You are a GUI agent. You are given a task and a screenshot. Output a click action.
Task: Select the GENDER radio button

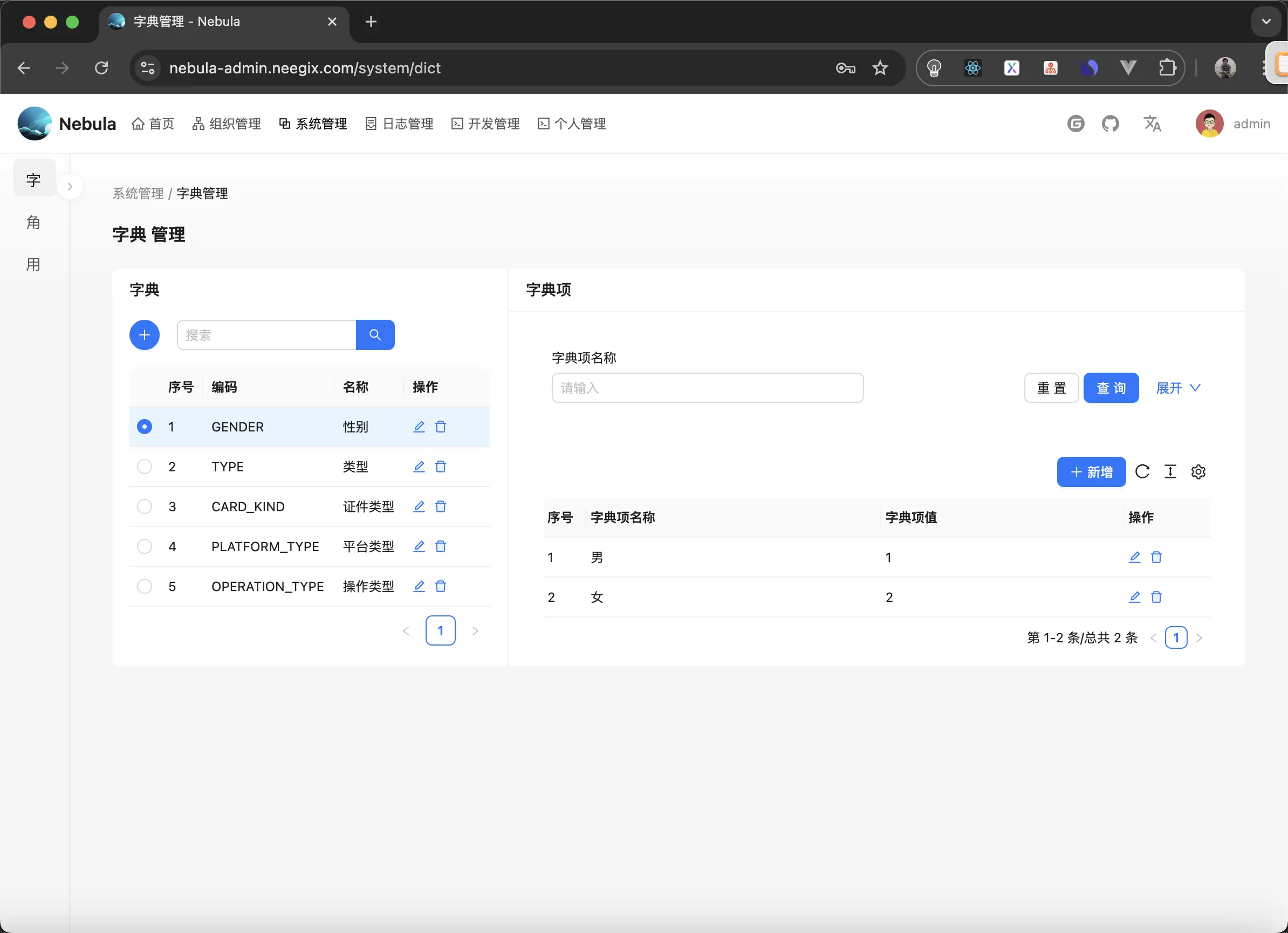144,427
